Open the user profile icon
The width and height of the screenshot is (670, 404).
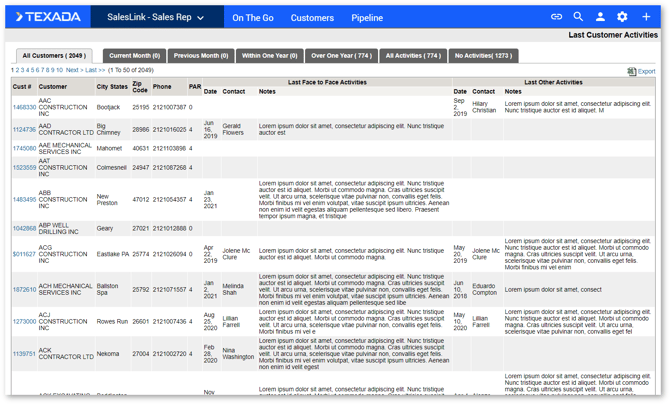tap(600, 17)
